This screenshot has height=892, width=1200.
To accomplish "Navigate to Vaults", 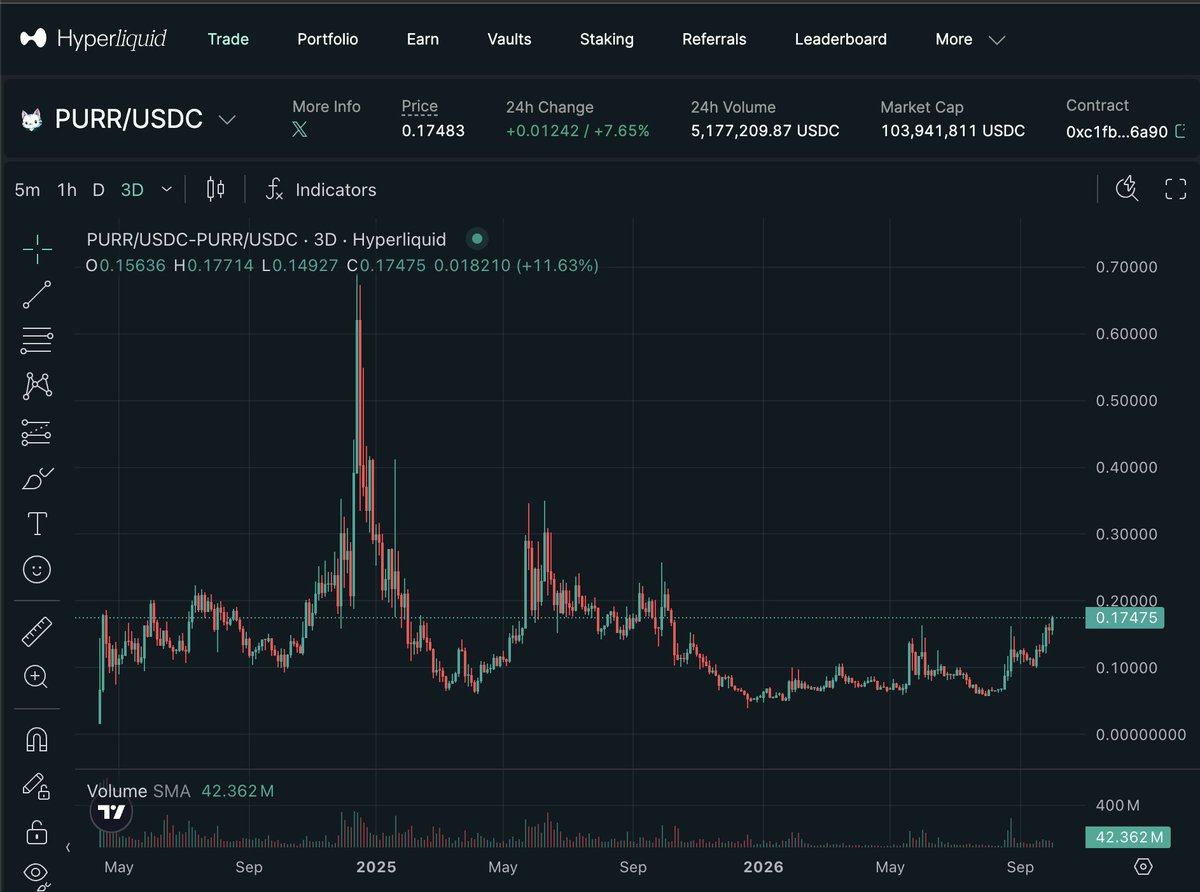I will click(510, 39).
